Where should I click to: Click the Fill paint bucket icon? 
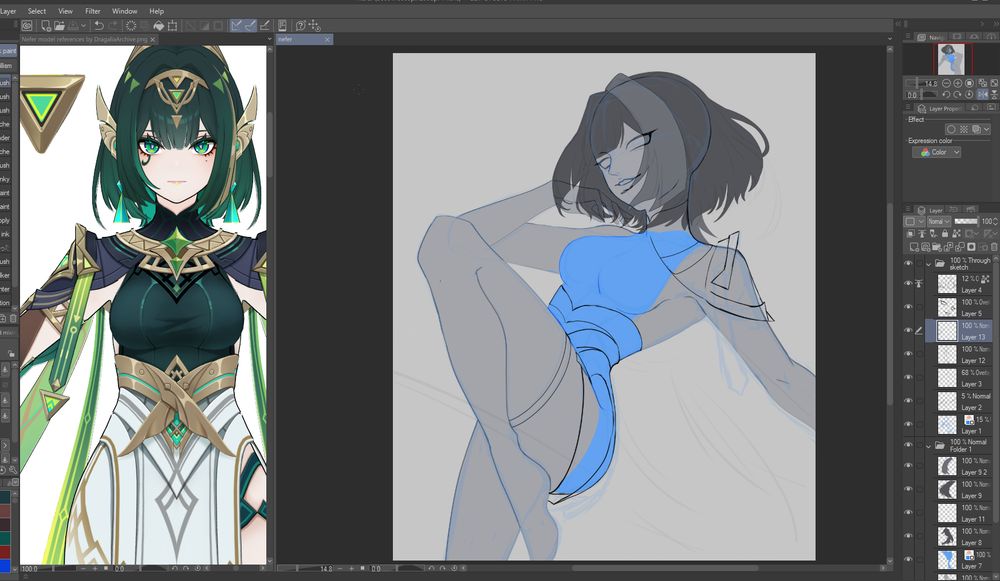(x=159, y=26)
